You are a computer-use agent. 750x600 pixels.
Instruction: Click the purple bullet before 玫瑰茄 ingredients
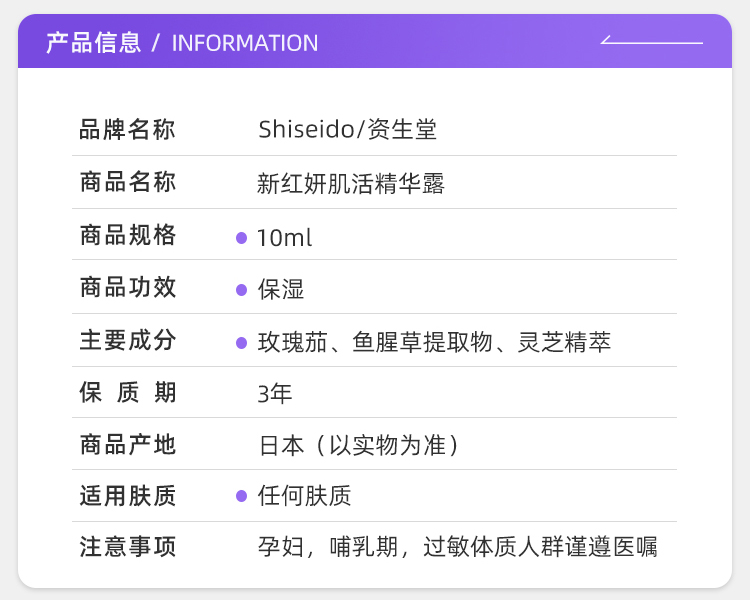point(241,343)
